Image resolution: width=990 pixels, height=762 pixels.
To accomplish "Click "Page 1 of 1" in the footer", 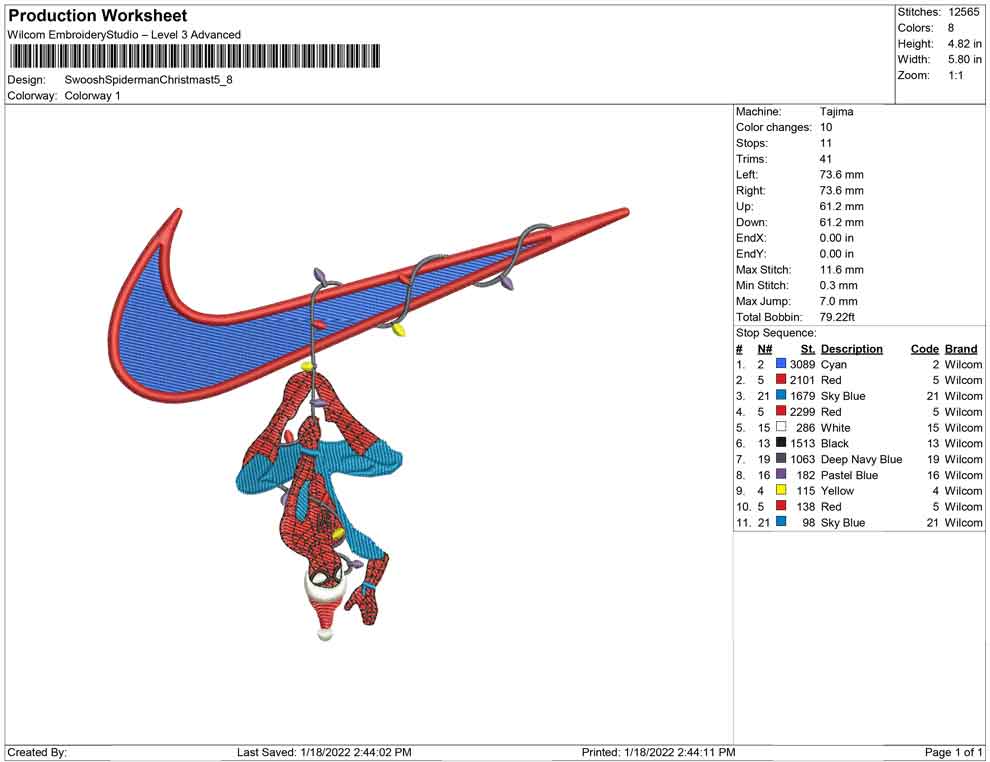I will 953,752.
